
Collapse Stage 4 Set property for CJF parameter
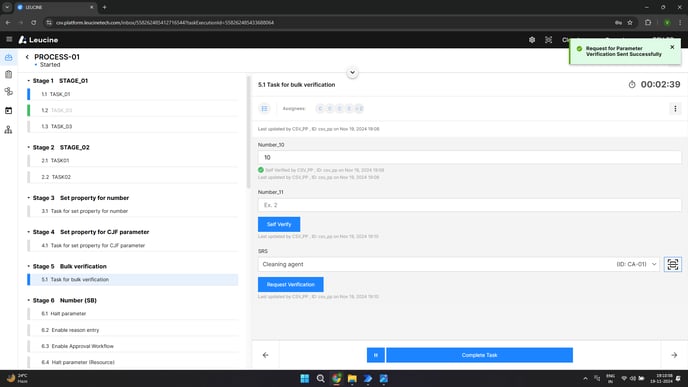[x=29, y=232]
